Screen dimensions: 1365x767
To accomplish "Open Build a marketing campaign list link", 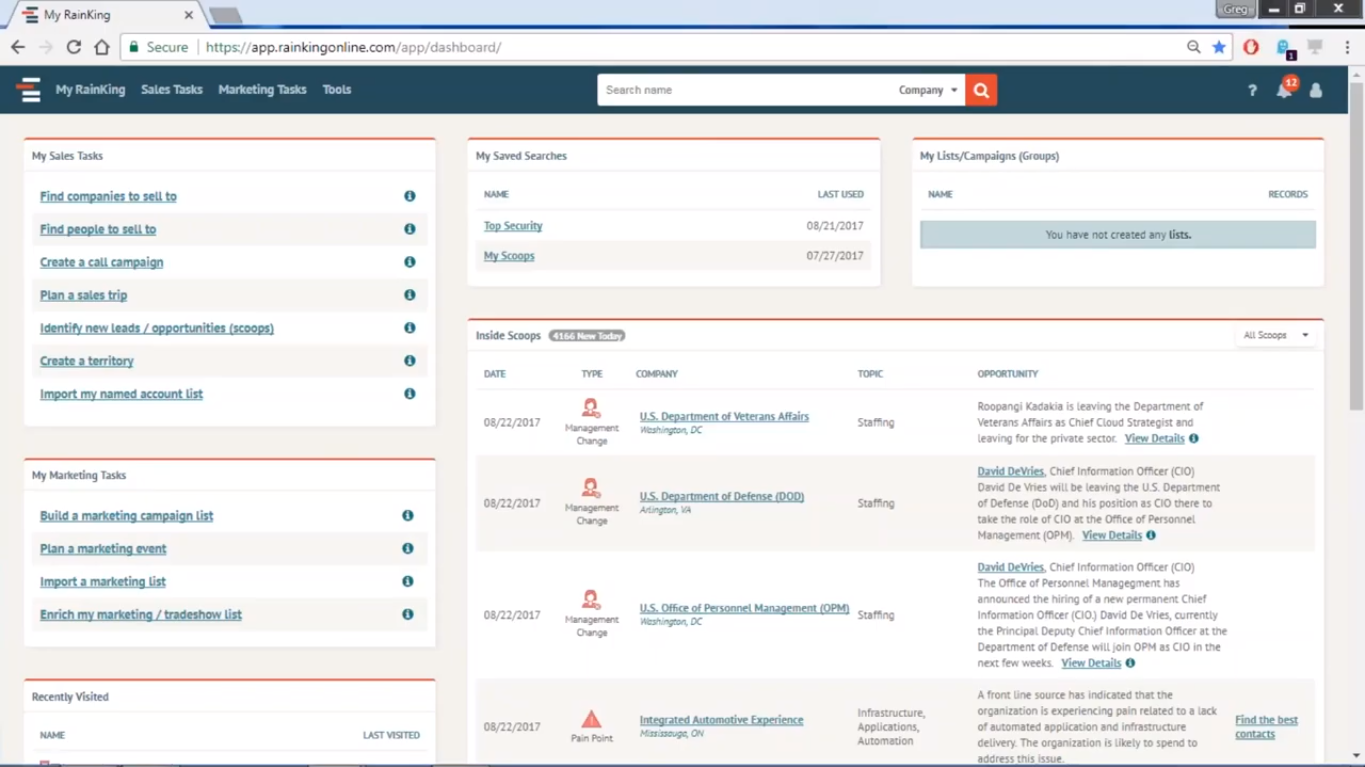I will [126, 516].
